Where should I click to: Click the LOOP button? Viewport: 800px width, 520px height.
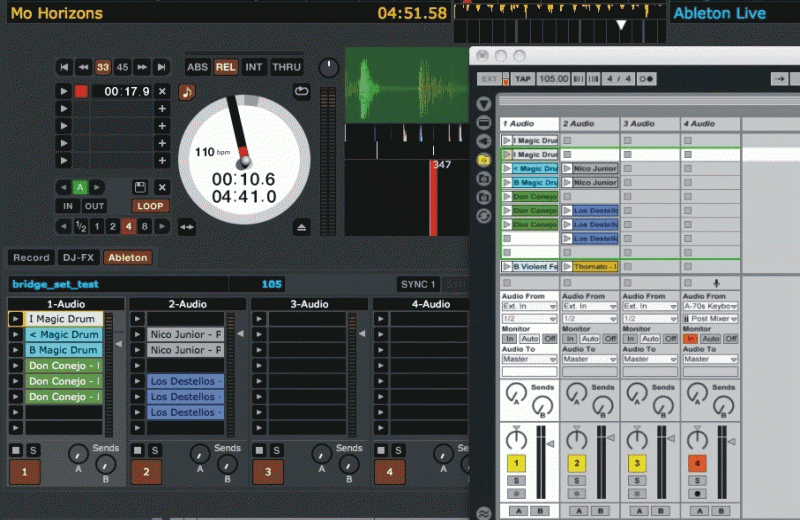[x=150, y=206]
